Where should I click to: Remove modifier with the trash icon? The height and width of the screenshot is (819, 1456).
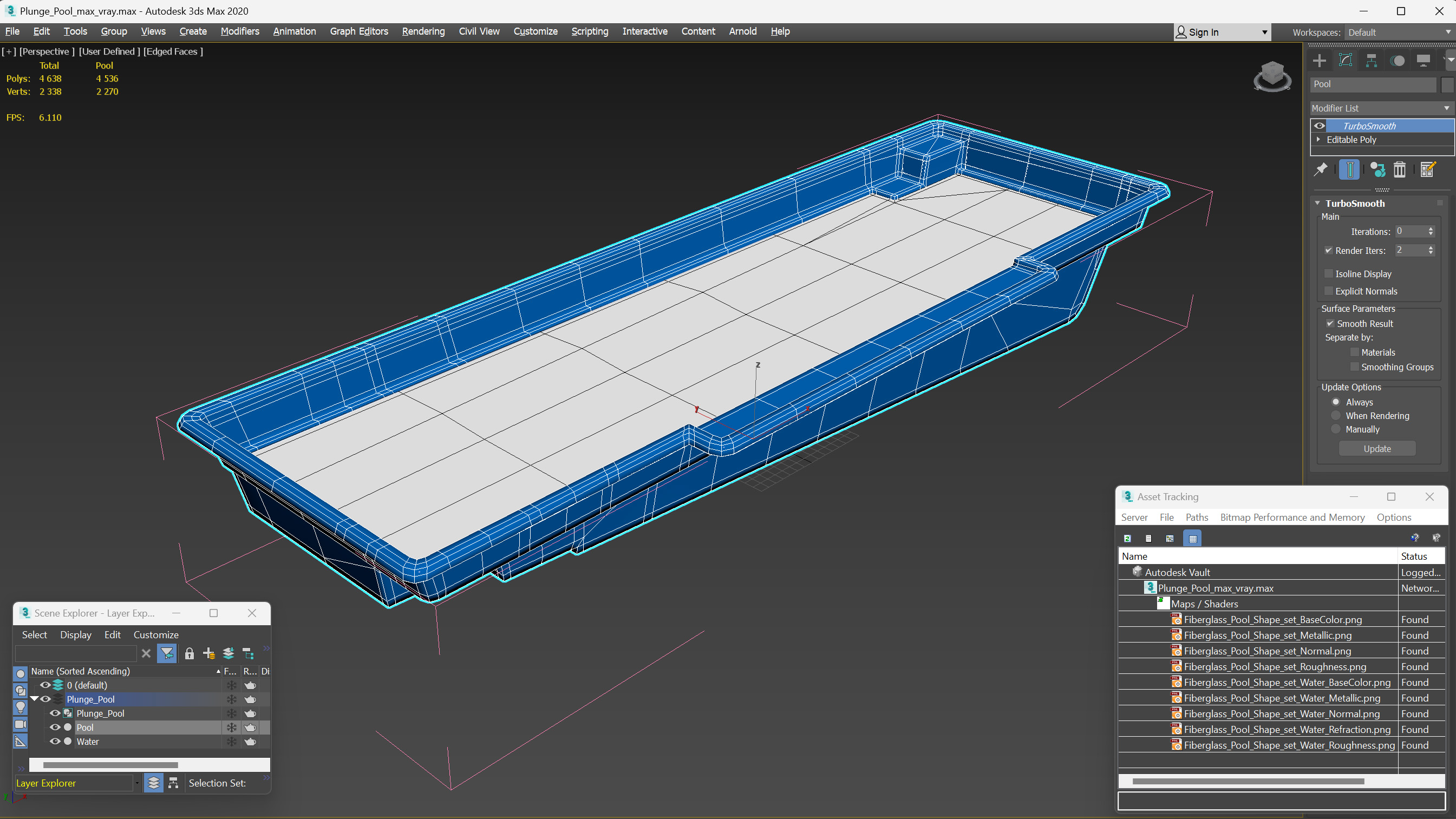(1400, 169)
